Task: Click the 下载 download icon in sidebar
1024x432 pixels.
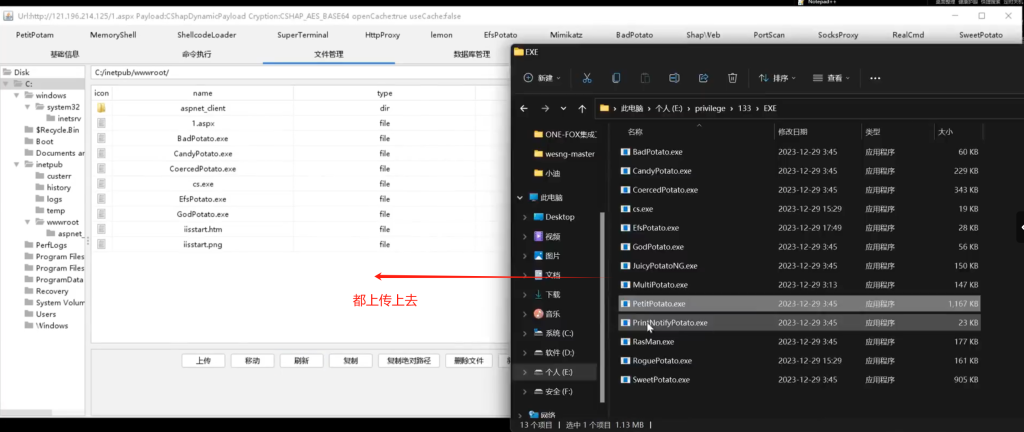Action: click(x=539, y=294)
